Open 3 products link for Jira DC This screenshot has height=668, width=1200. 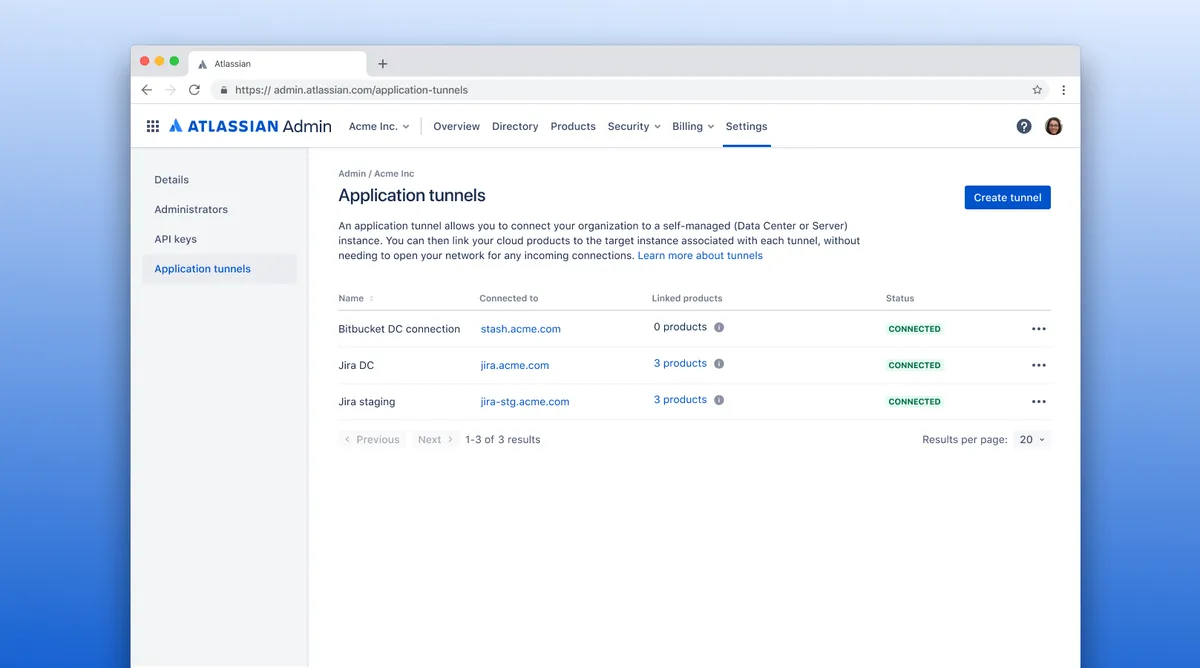point(680,364)
